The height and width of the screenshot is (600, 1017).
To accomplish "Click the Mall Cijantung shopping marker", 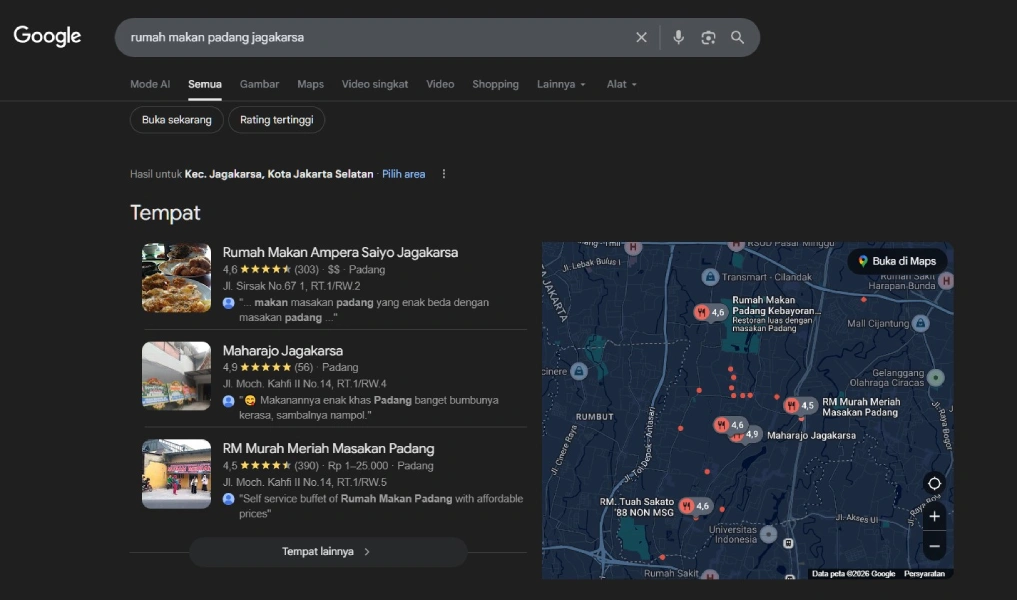I will (x=920, y=323).
